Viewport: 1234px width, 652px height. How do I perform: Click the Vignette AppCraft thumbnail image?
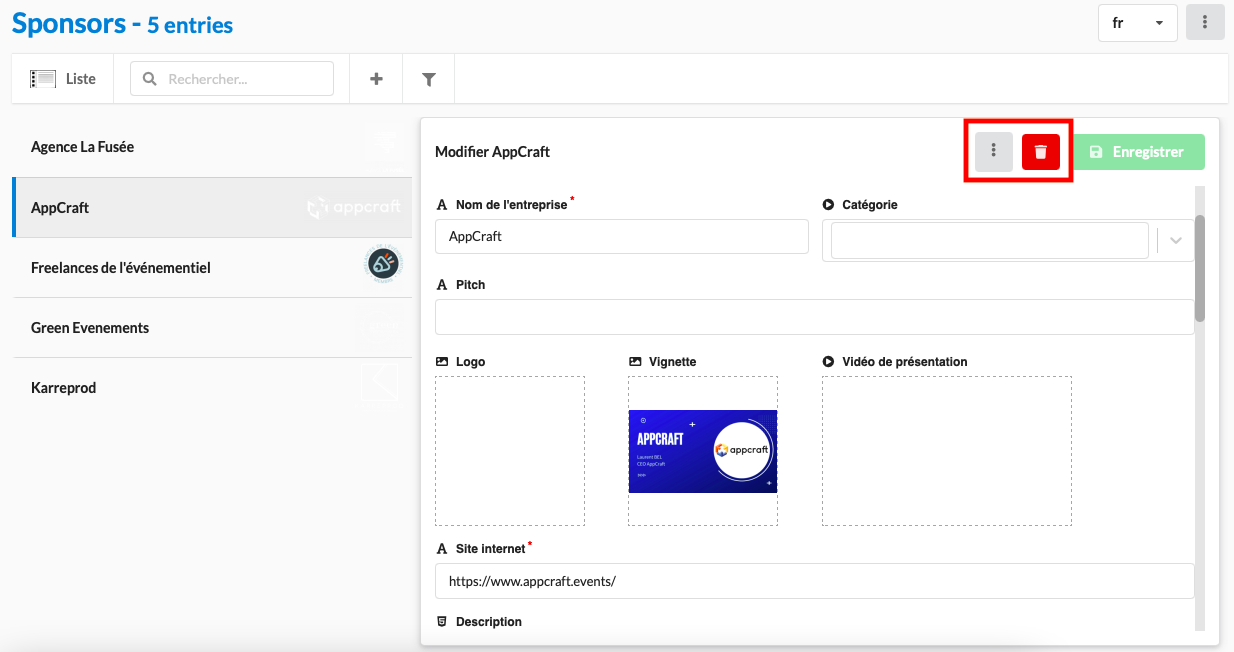tap(702, 451)
